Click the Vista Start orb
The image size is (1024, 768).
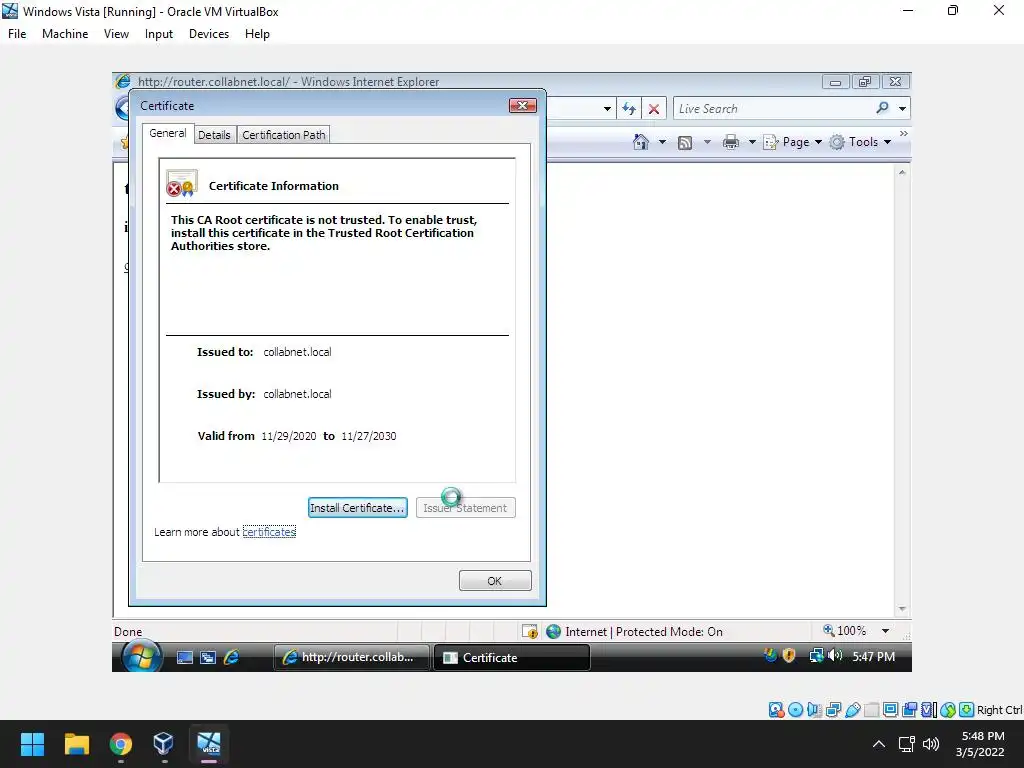(x=141, y=656)
